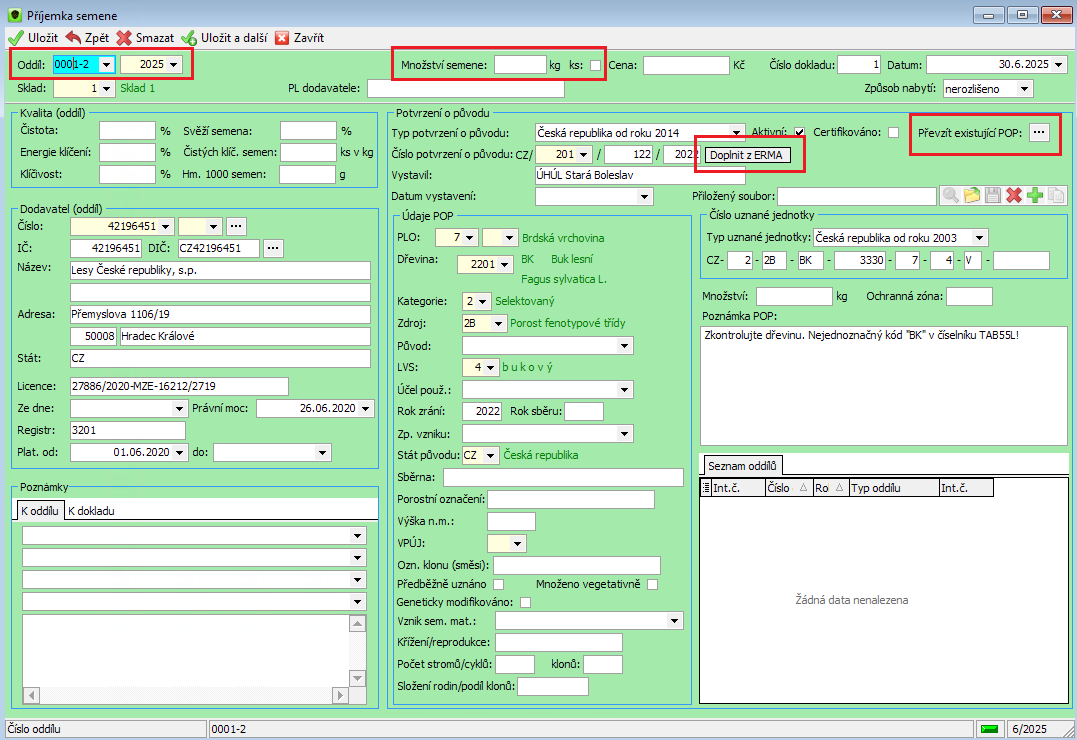Enable the Certifikováno checkbox
Image resolution: width=1077 pixels, height=740 pixels.
tap(893, 132)
